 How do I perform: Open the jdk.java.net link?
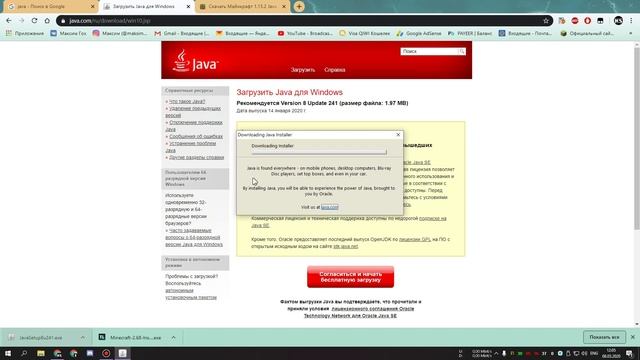tap(346, 246)
